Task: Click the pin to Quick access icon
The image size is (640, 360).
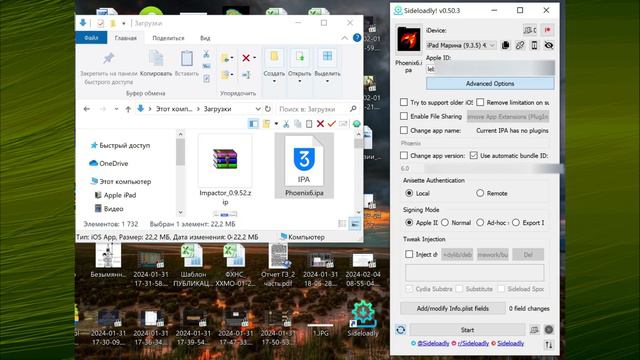Action: coord(108,58)
